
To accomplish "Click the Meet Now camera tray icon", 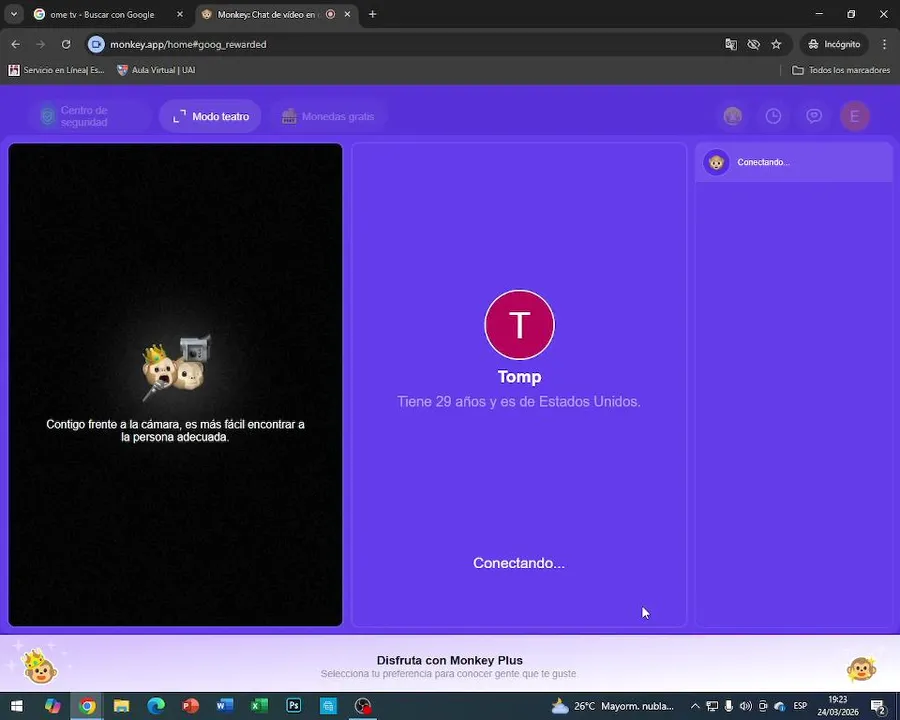I will (x=762, y=706).
